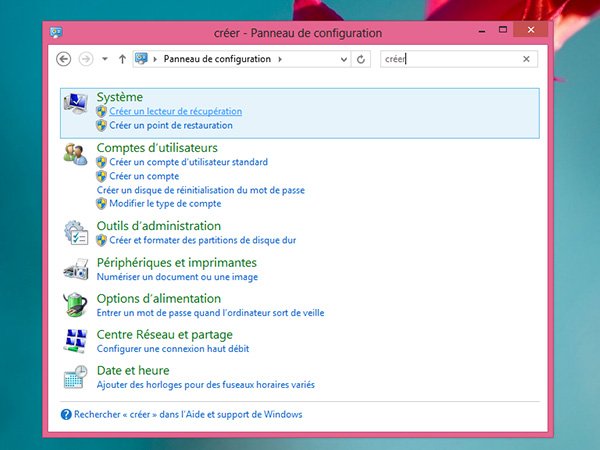Click Modifier le type de compte
The image size is (600, 450).
point(165,204)
